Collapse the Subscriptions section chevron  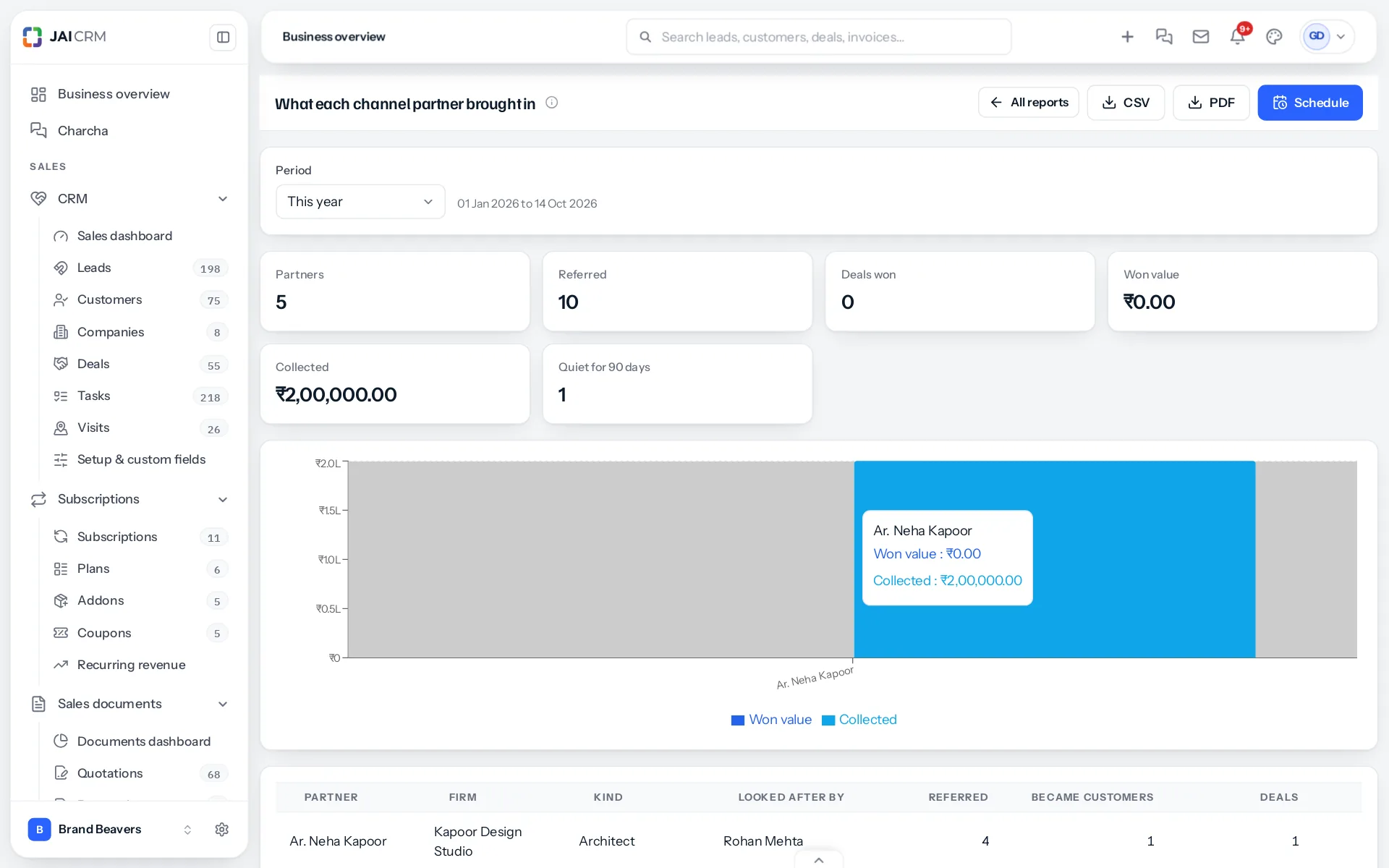(223, 500)
